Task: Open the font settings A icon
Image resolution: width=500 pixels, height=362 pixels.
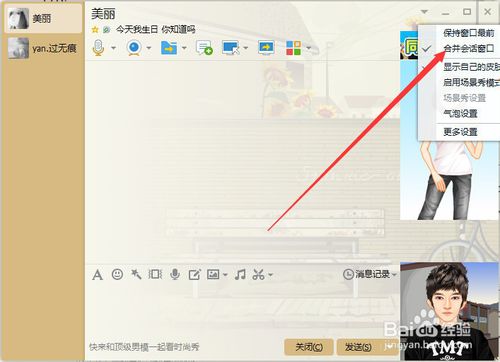Action: click(x=97, y=275)
